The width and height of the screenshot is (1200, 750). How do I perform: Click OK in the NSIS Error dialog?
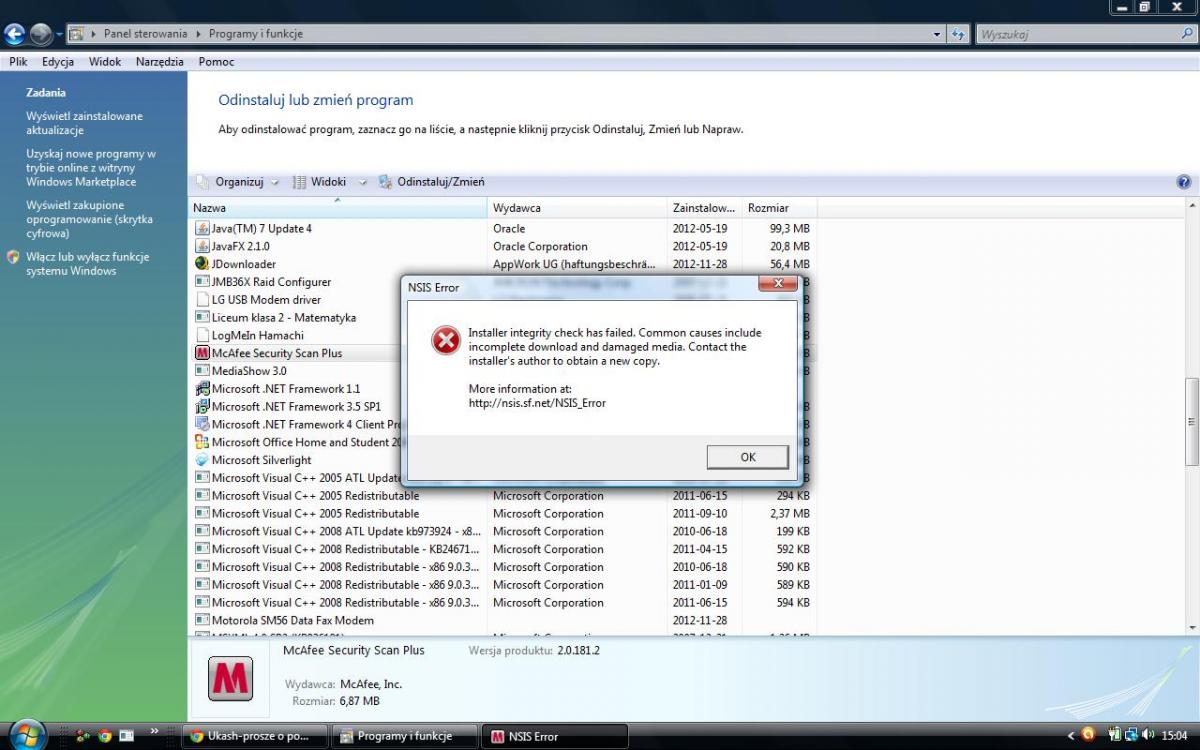tap(748, 457)
